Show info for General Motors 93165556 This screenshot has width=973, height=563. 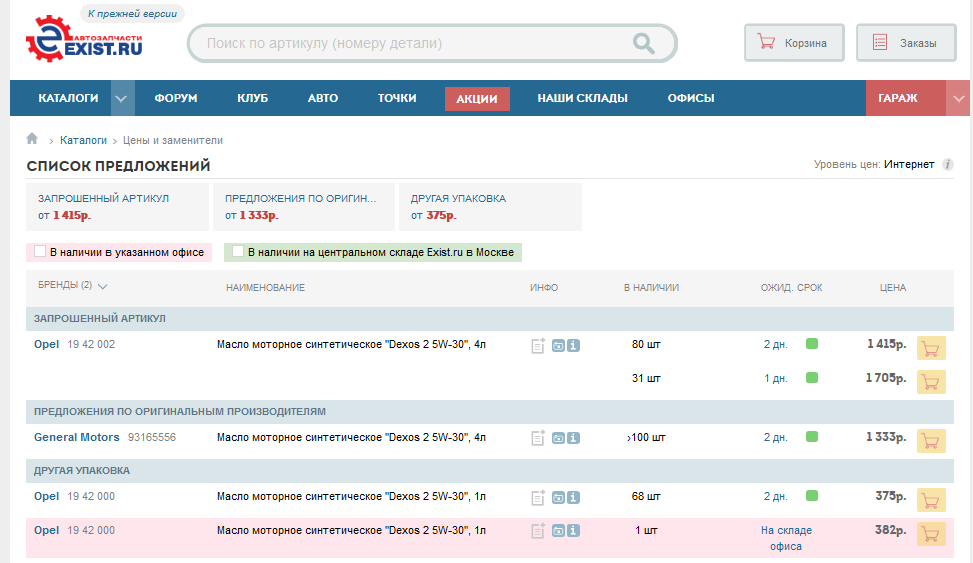click(x=574, y=438)
